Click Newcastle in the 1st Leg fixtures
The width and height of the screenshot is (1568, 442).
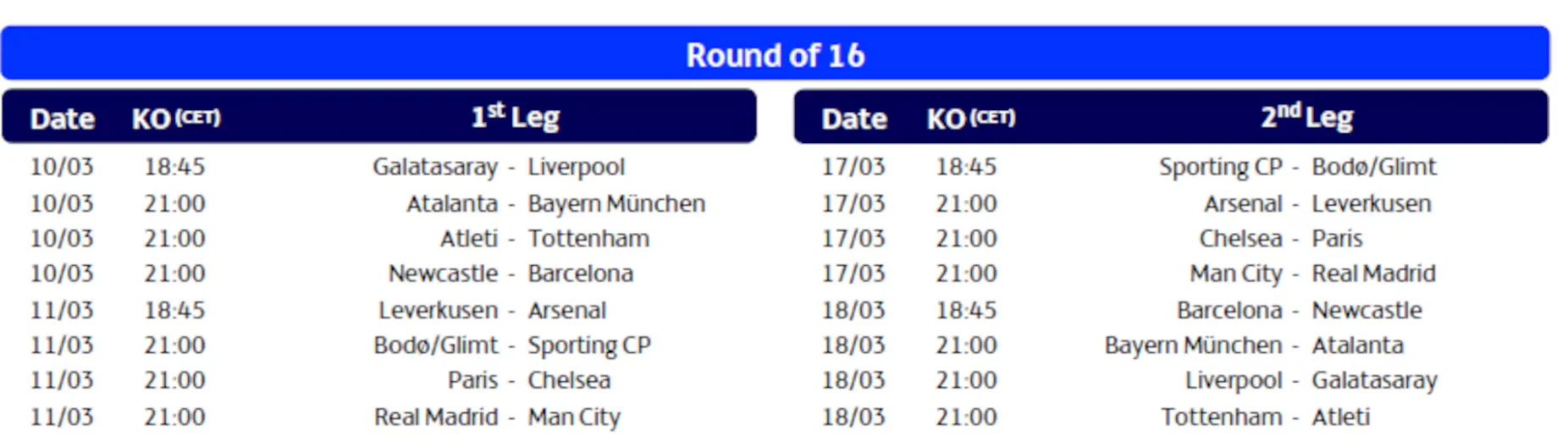tap(443, 273)
